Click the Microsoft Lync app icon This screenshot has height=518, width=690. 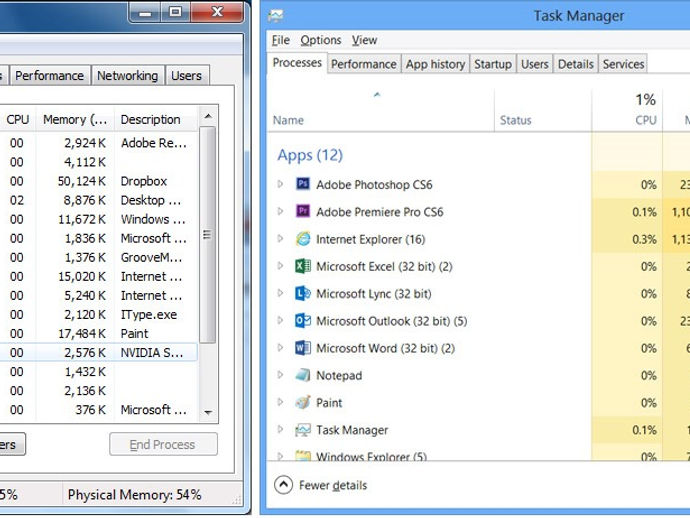[303, 293]
